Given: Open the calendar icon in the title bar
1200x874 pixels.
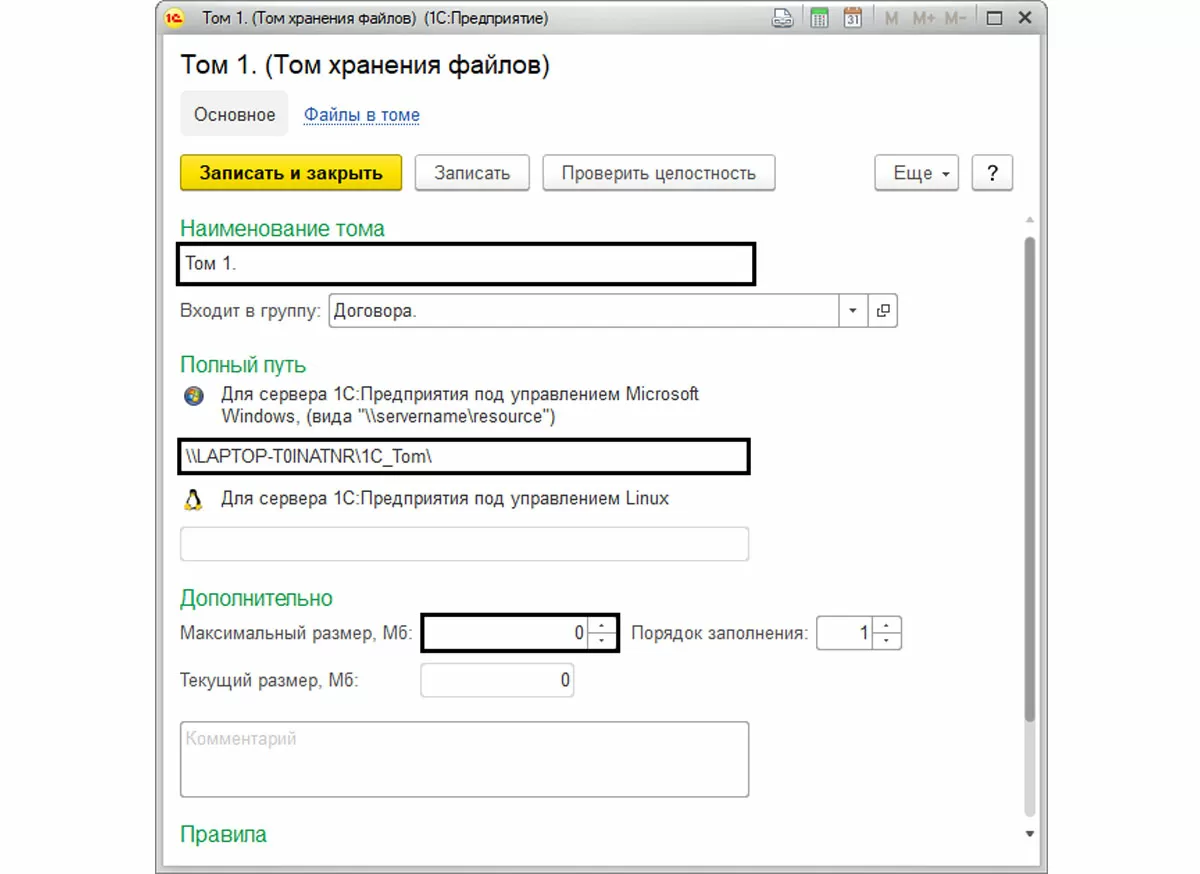Looking at the screenshot, I should coord(852,18).
